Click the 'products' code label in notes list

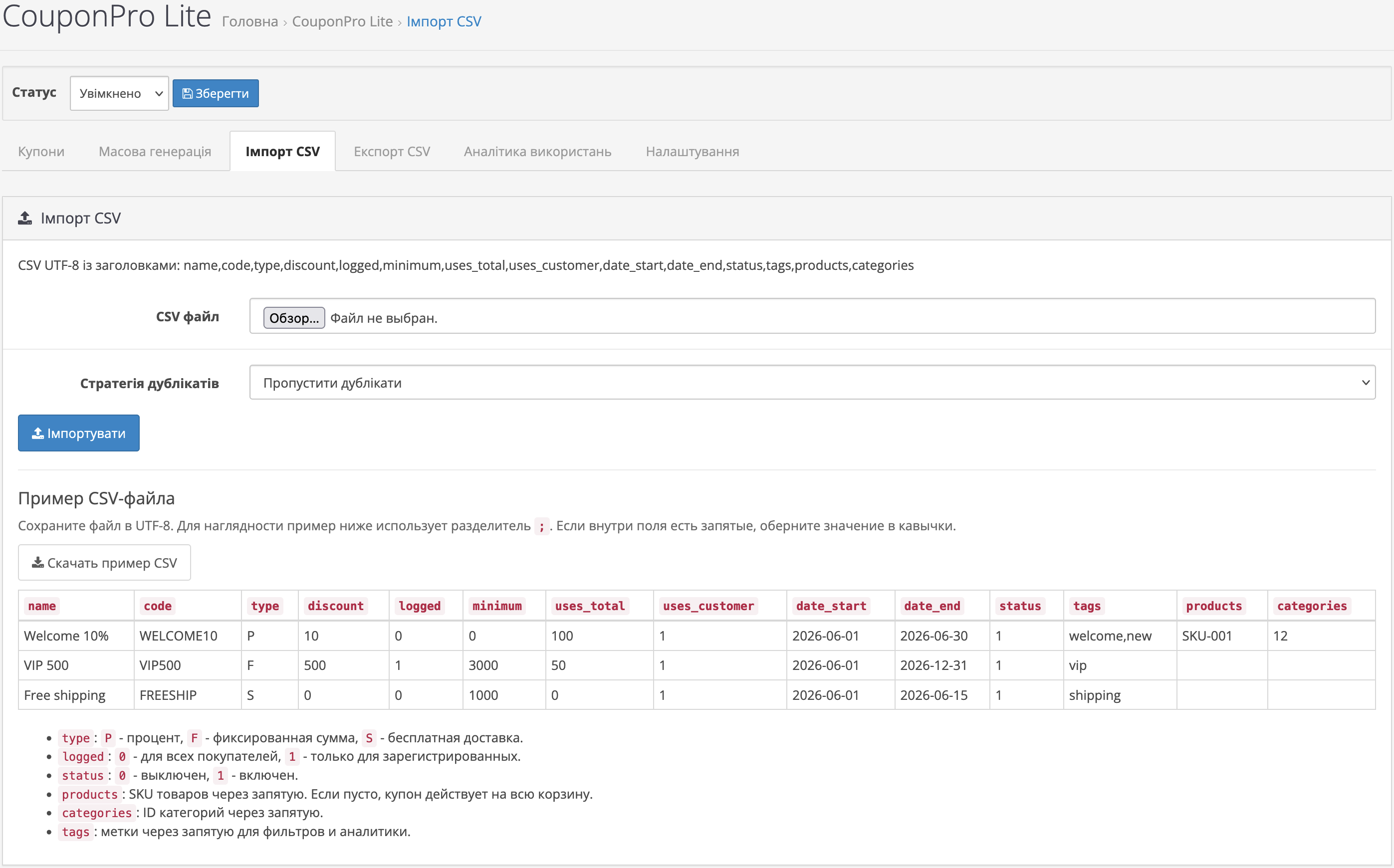click(90, 795)
